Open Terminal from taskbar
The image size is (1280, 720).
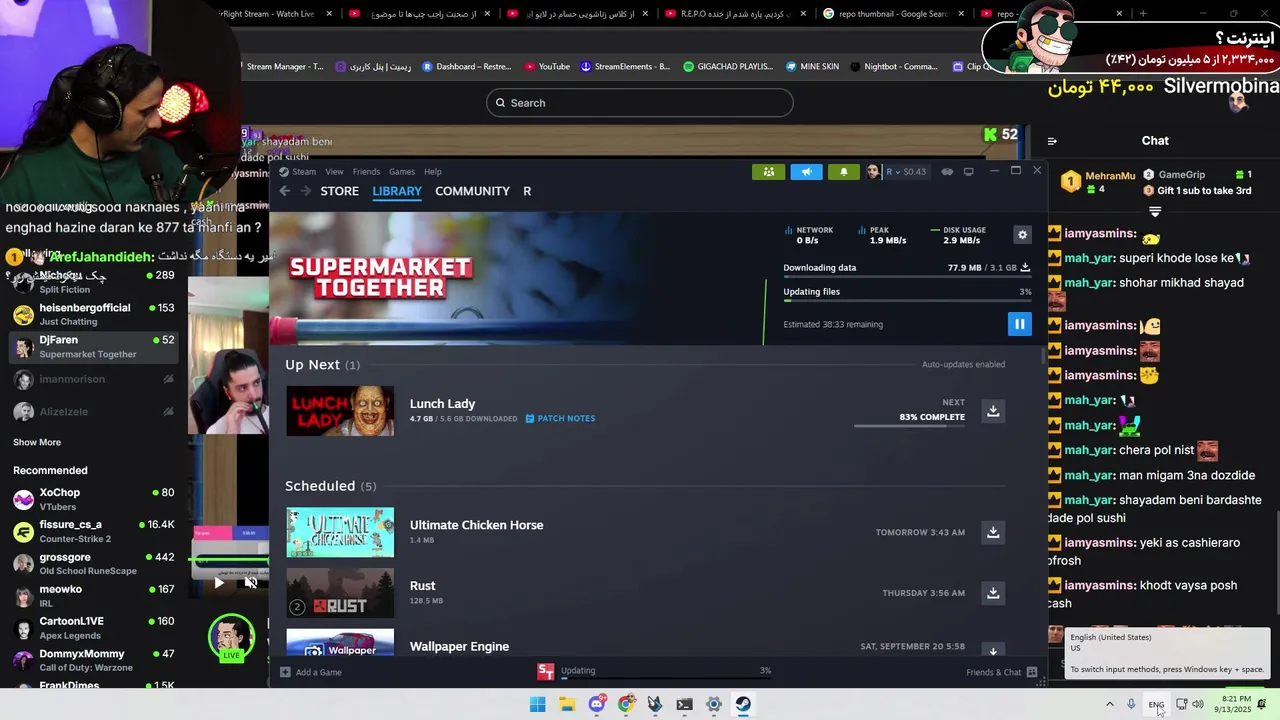click(684, 704)
